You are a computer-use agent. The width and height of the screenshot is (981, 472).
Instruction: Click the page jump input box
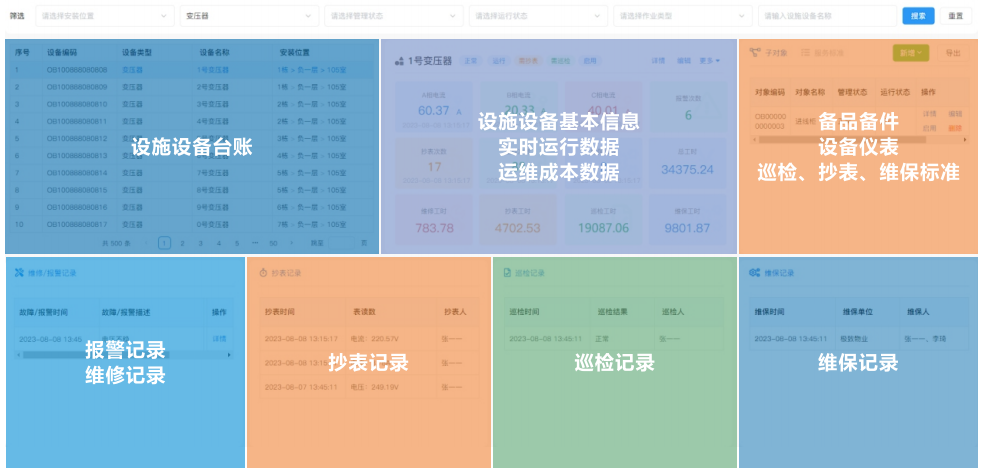pyautogui.click(x=341, y=243)
